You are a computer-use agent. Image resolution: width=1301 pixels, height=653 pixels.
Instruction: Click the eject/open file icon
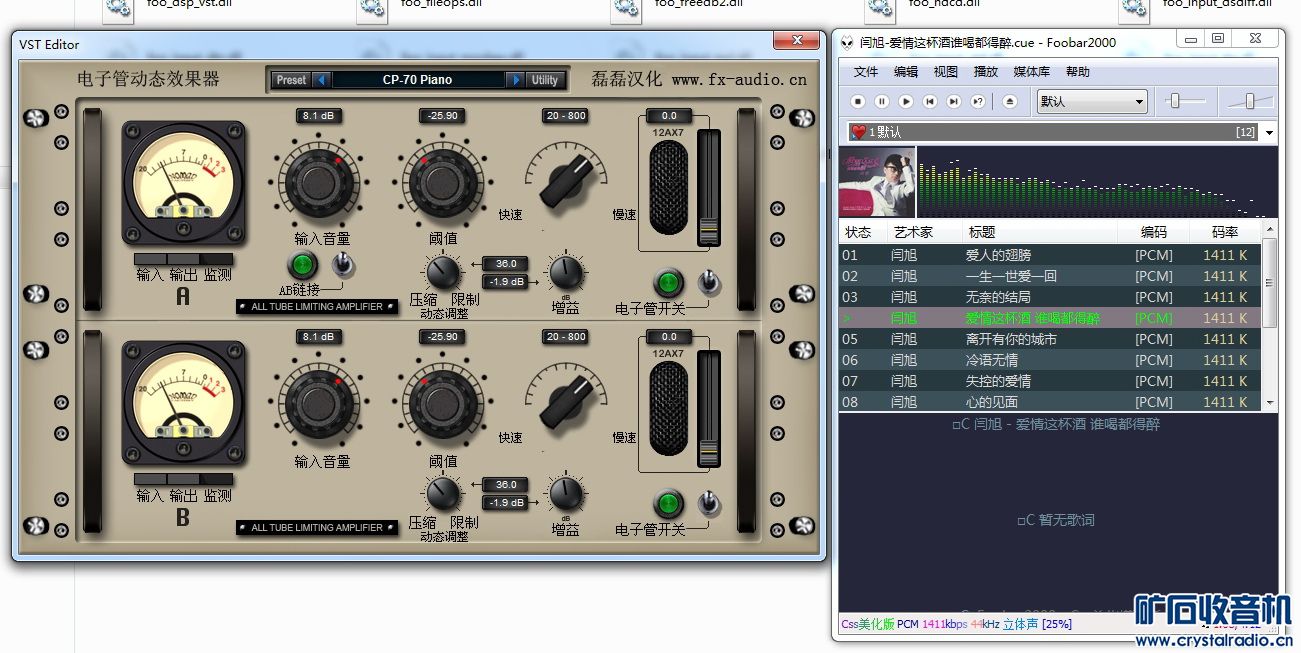point(1010,101)
